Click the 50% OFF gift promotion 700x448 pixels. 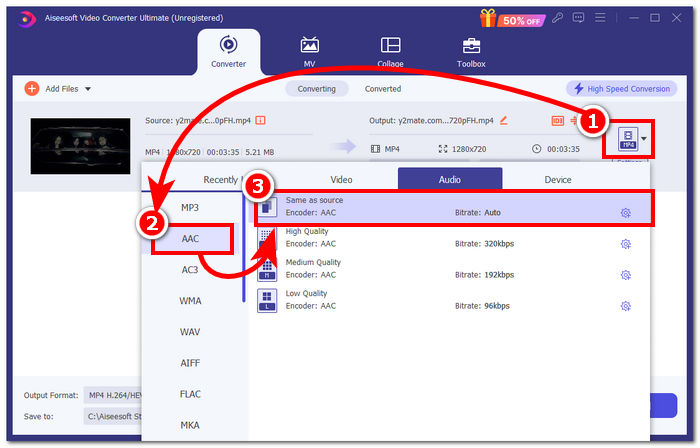coord(512,19)
